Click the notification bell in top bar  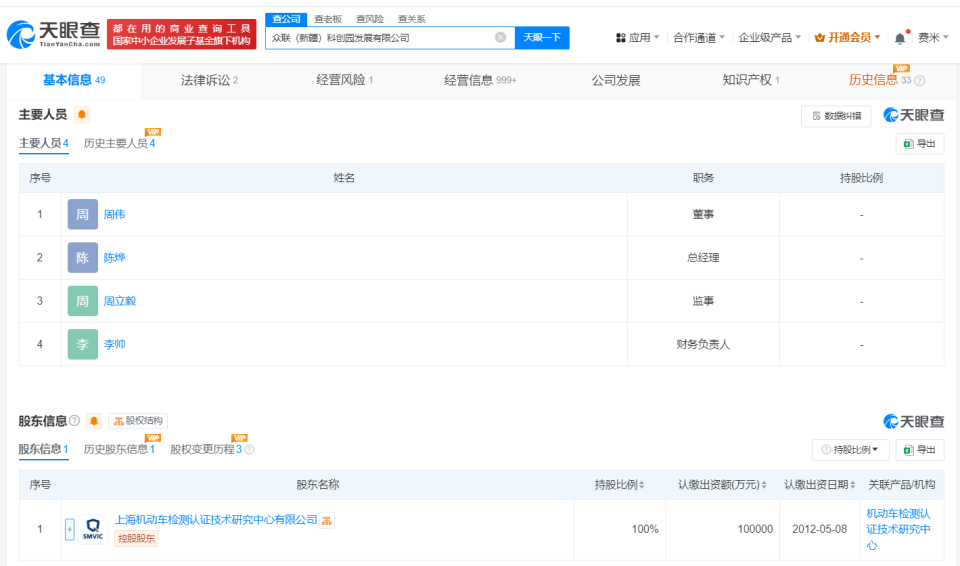click(x=900, y=38)
